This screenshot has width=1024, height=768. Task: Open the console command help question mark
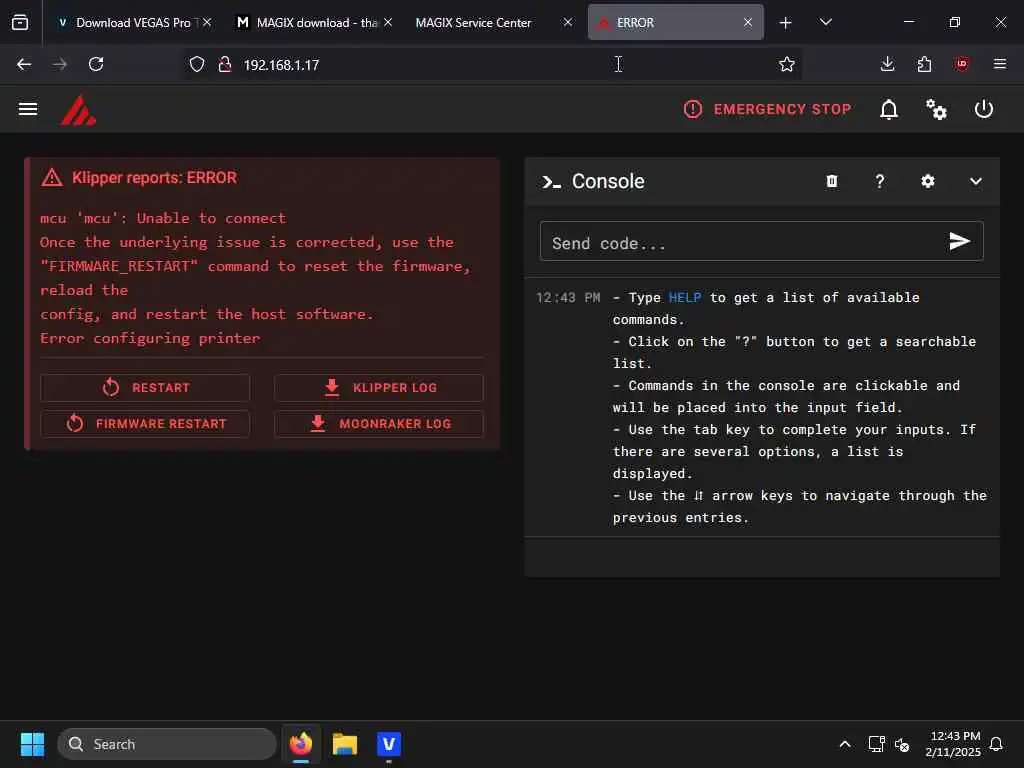click(880, 181)
